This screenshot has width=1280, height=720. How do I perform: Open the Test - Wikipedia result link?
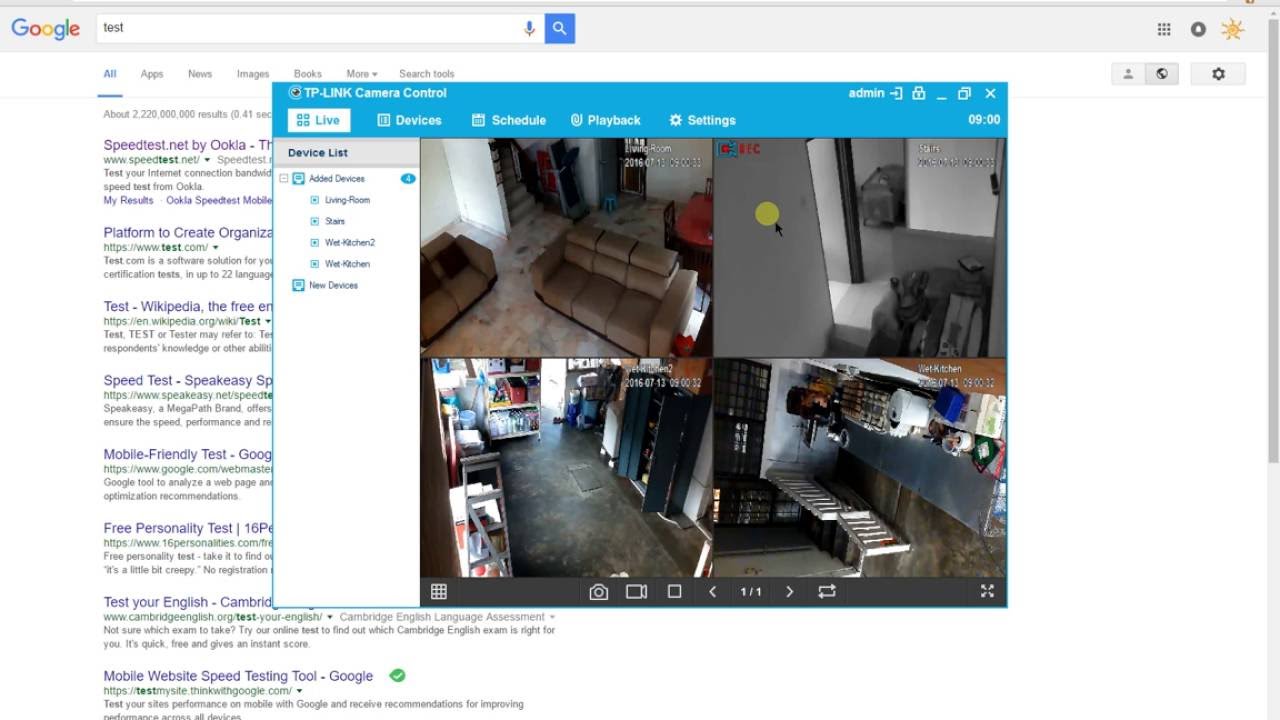coord(188,307)
